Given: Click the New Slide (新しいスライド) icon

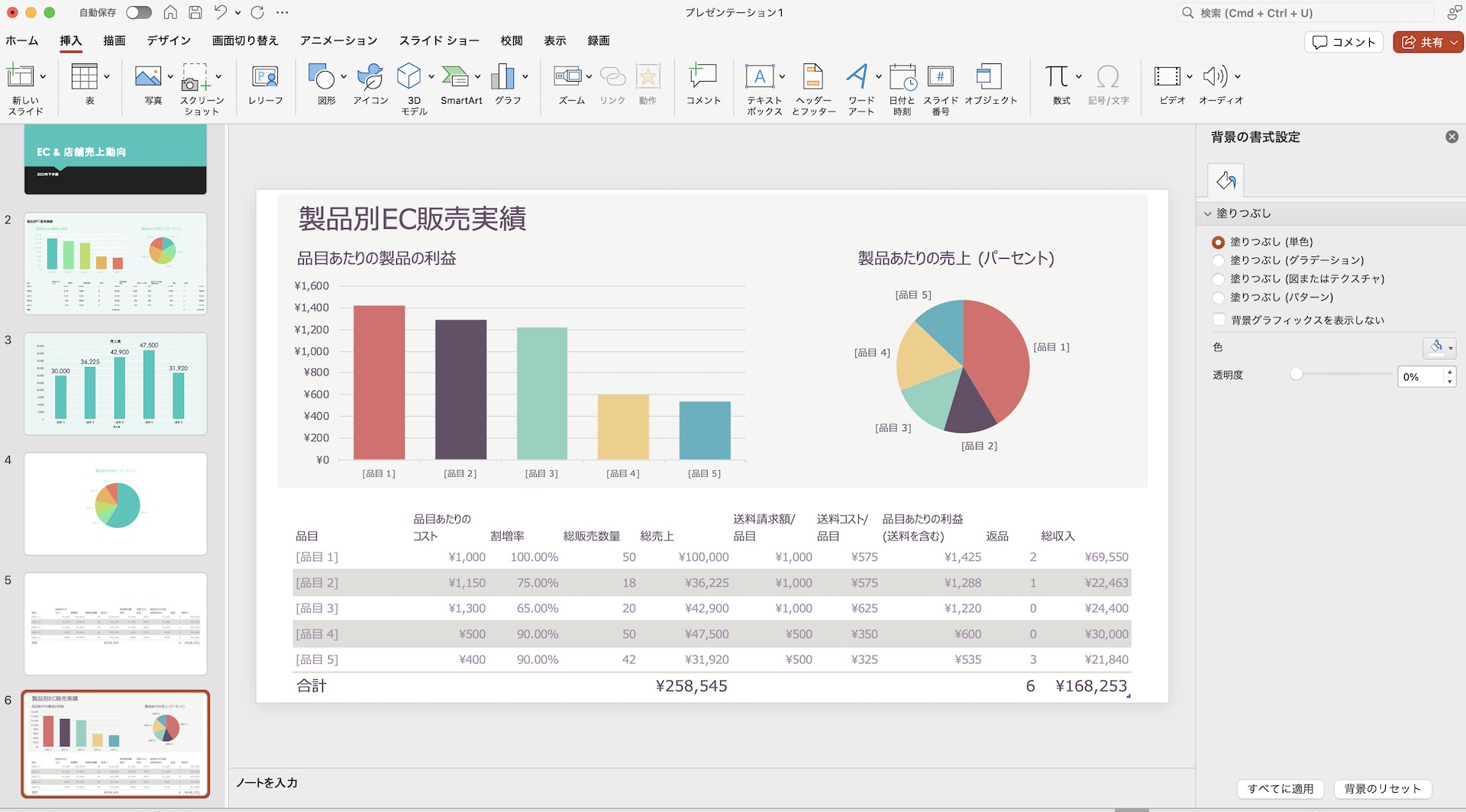Looking at the screenshot, I should (20, 76).
